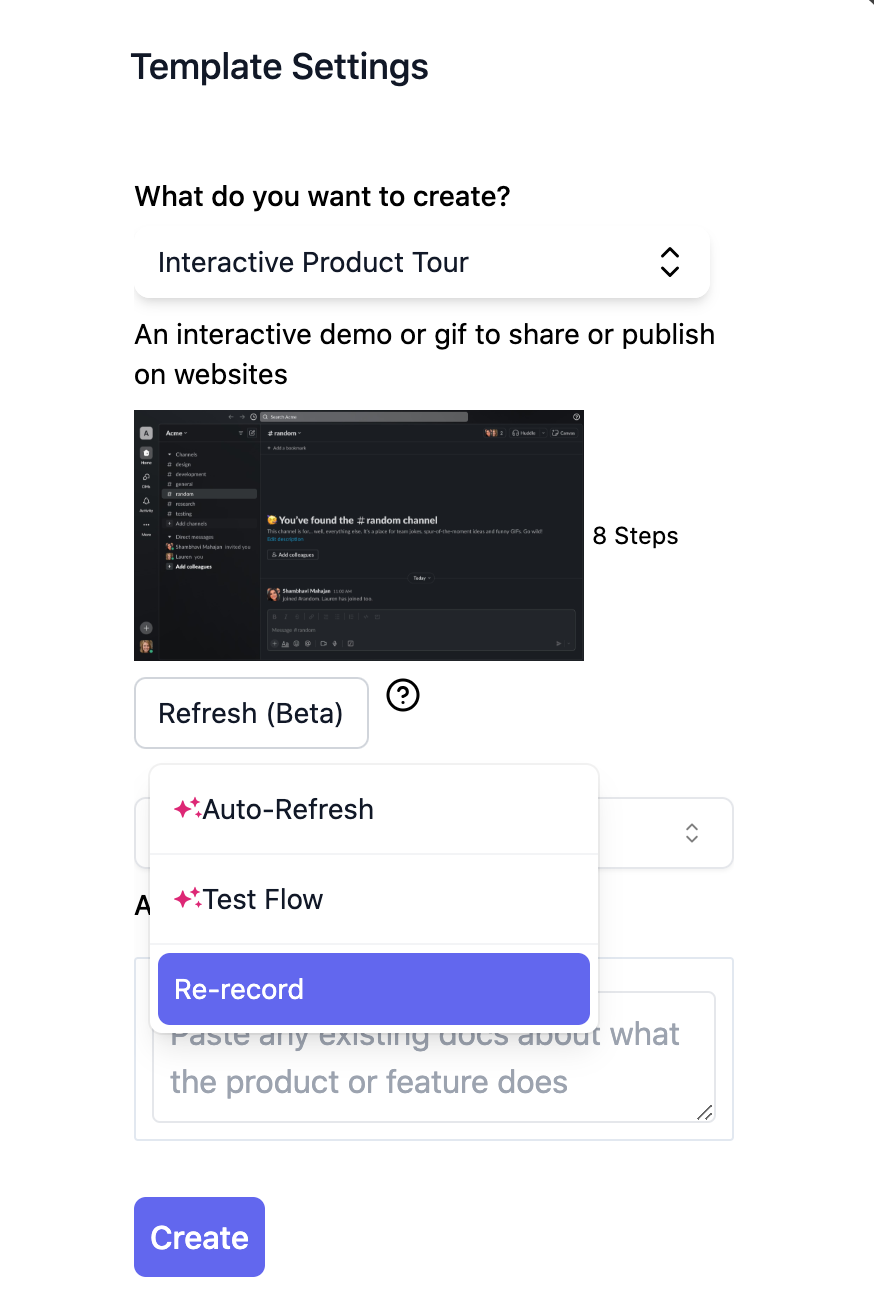Select the Test Flow menu option
This screenshot has height=1300, width=874.
374,899
